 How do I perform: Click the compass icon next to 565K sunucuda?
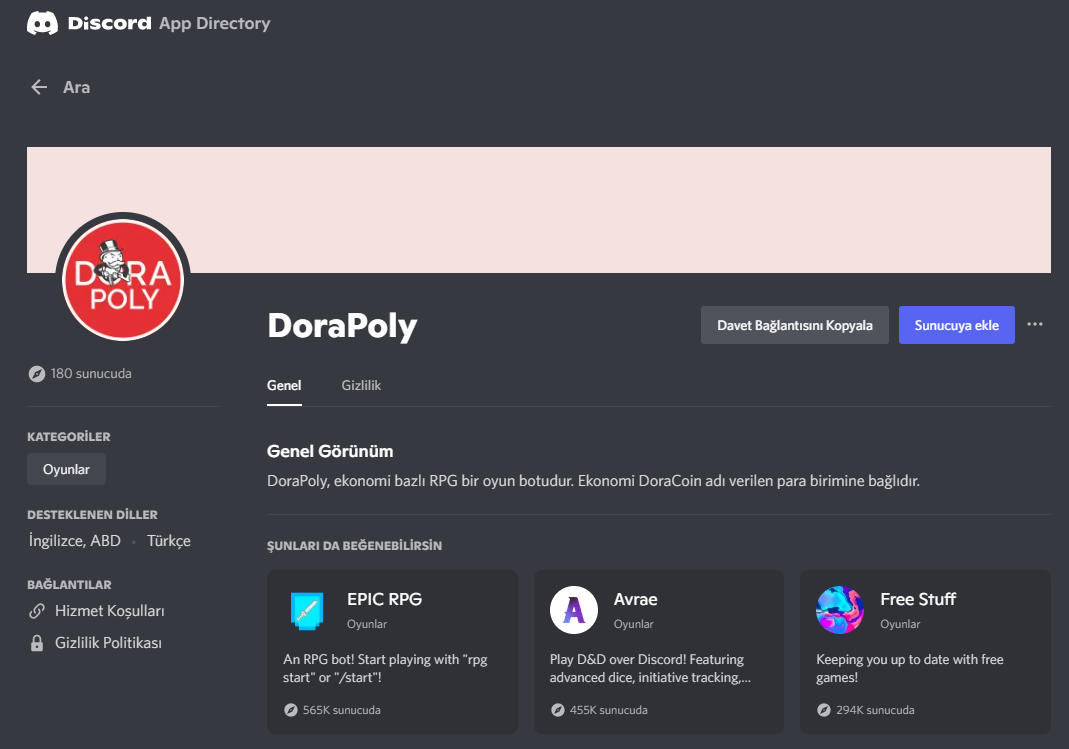290,709
